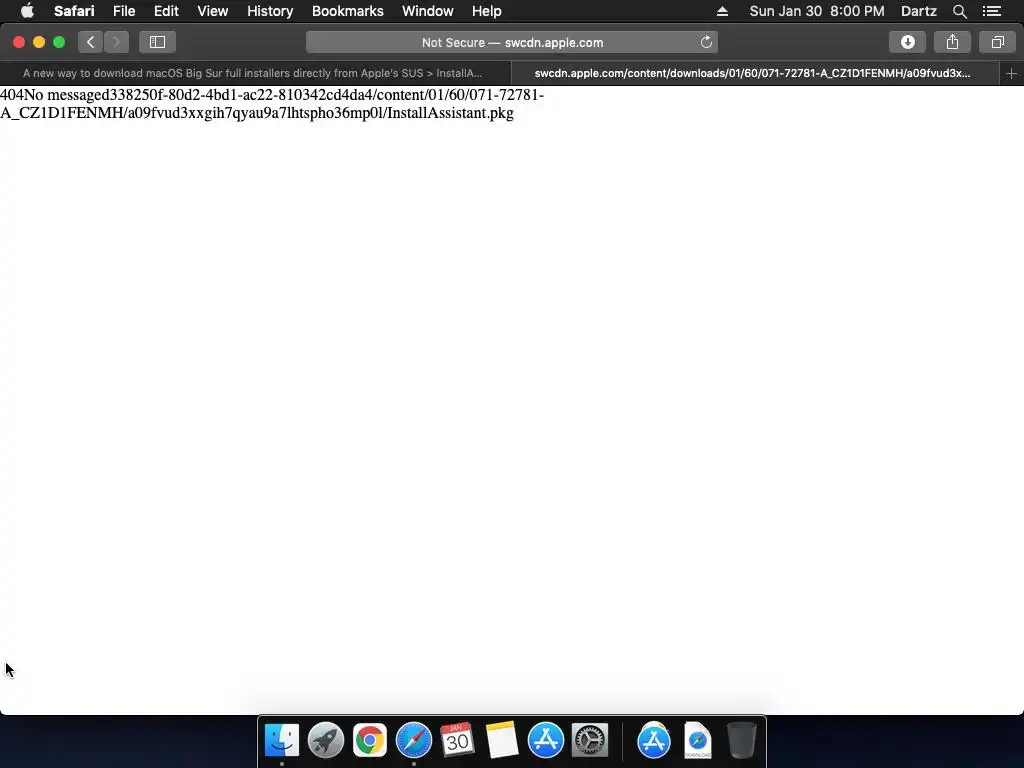Click the eject icon in menu bar

(x=722, y=11)
